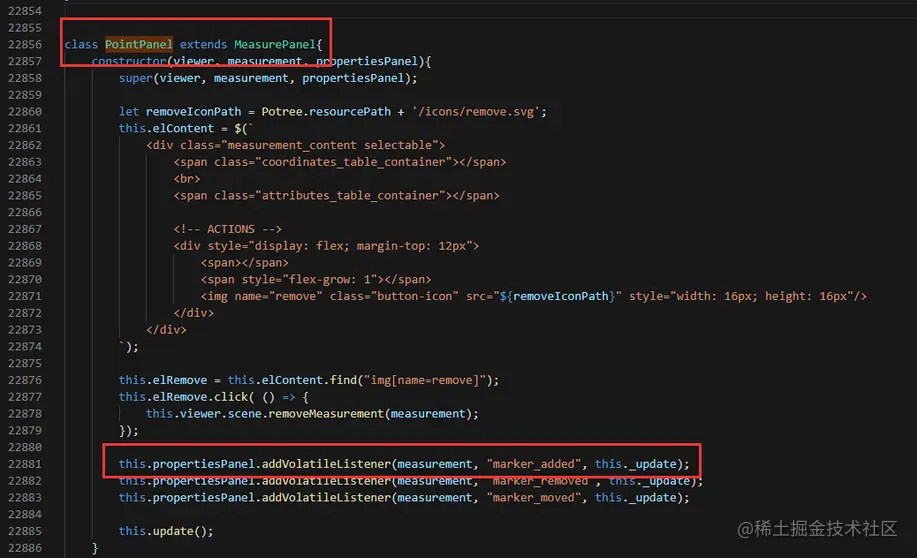Click line number 22856 in the gutter

coord(25,44)
